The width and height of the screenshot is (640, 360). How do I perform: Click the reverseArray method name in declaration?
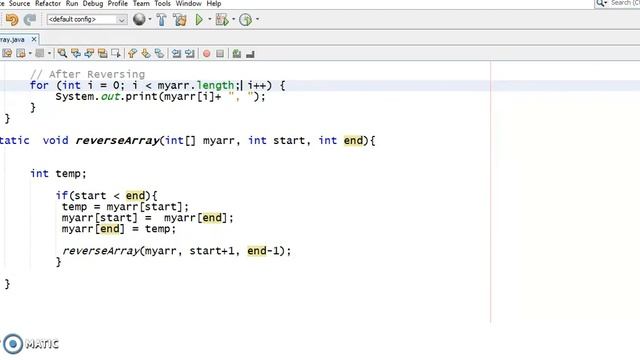117,140
